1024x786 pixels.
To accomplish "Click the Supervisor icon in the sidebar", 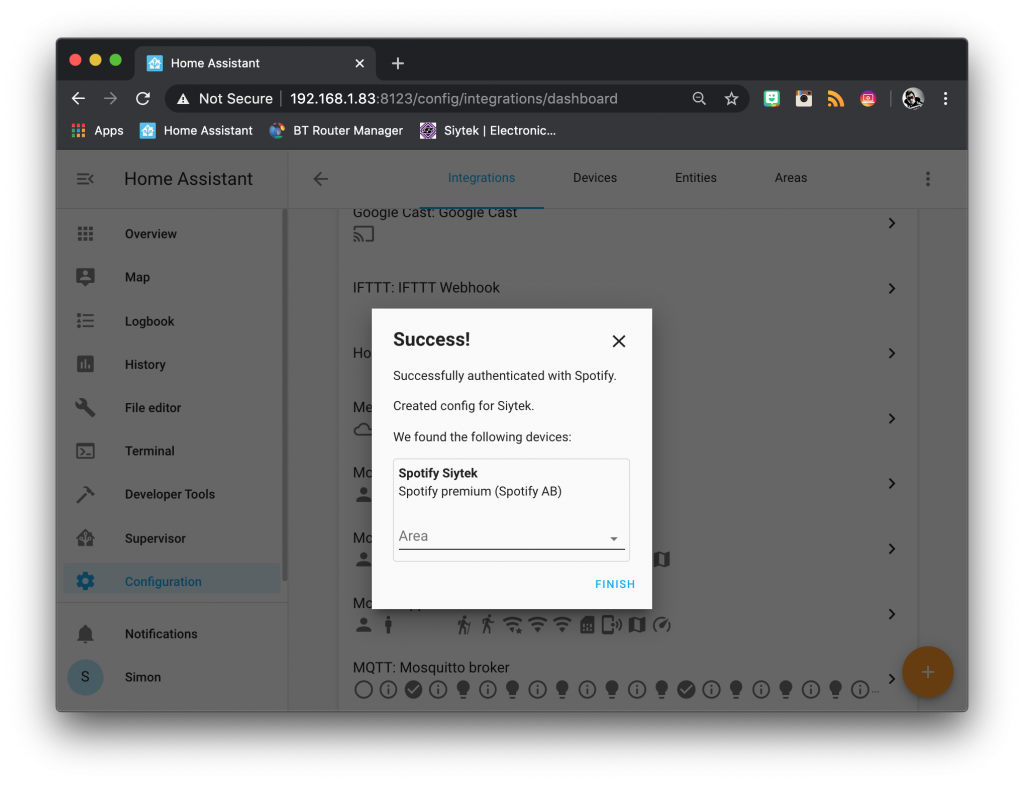I will tap(86, 538).
